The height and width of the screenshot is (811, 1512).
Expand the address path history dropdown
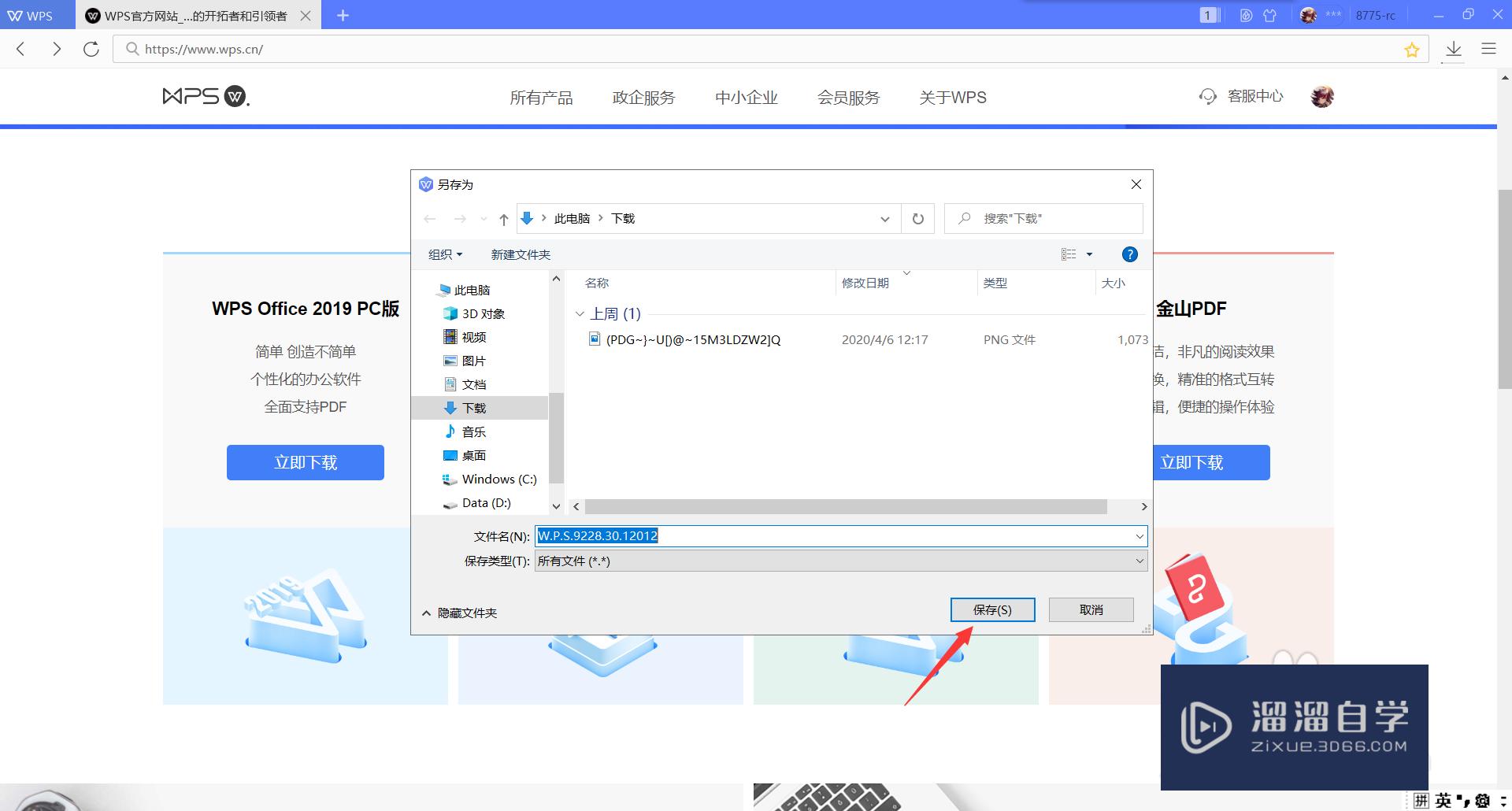coord(884,219)
